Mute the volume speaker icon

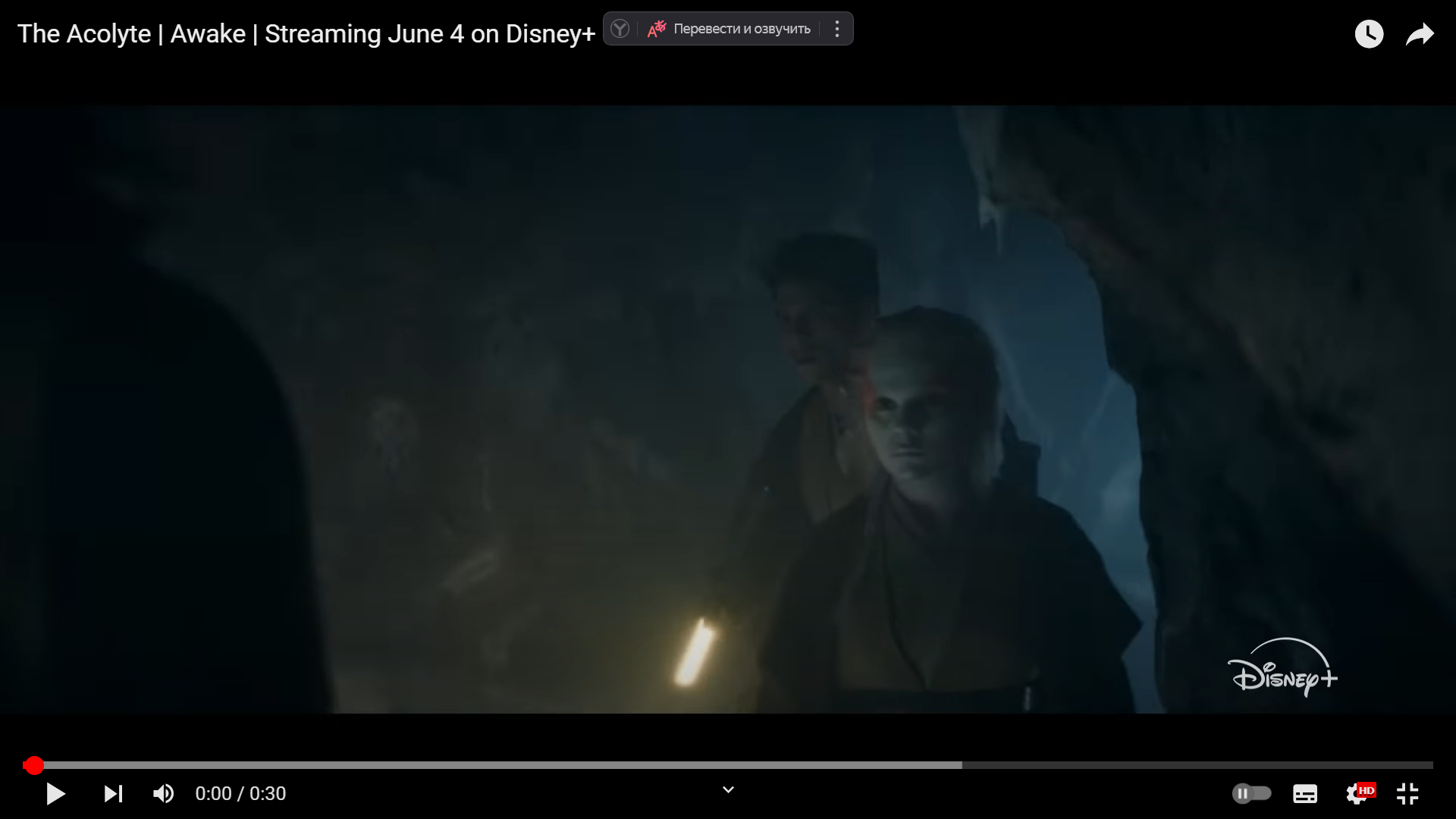[163, 794]
